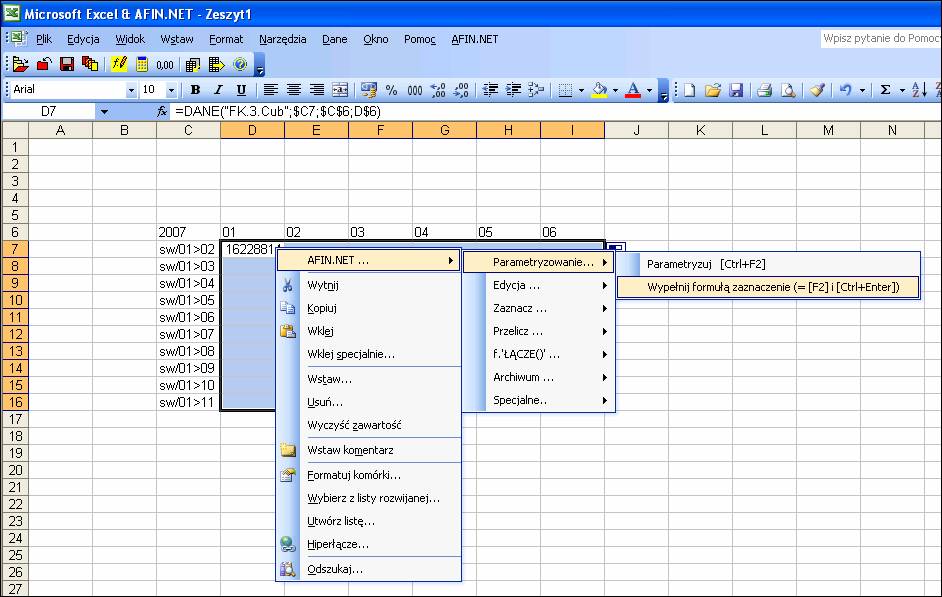Open the AutoSum functions dropdown arrow
Screen dimensions: 942x597
pos(902,90)
